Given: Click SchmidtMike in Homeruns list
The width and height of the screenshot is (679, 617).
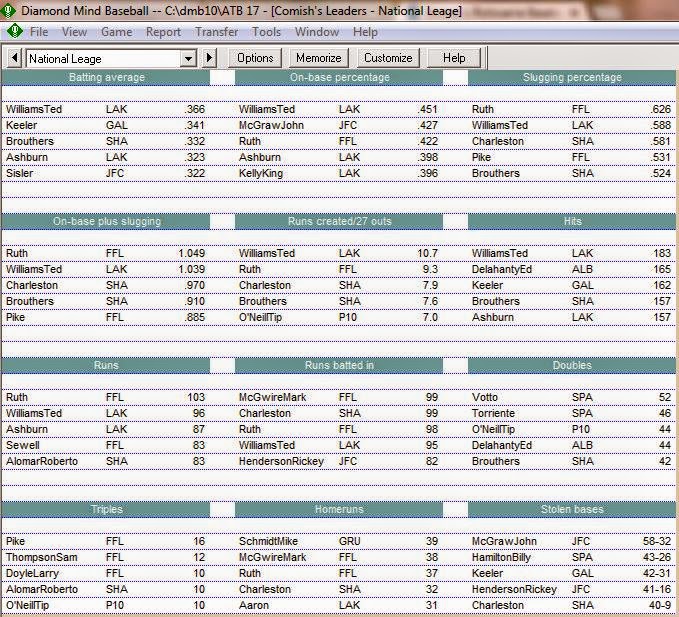Looking at the screenshot, I should pos(268,542).
